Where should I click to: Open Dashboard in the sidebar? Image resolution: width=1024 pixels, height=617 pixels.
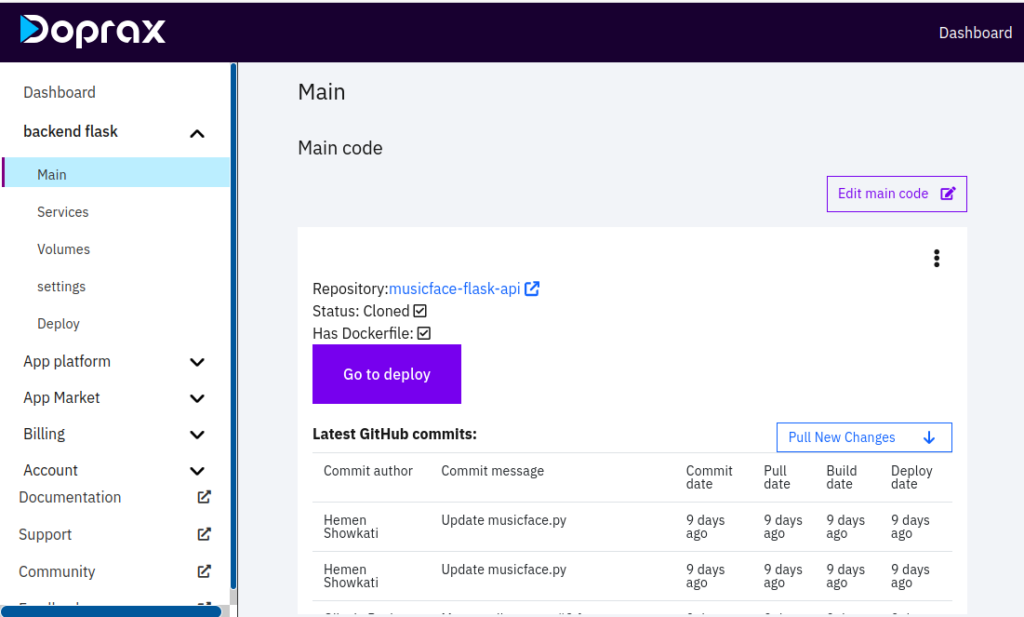click(59, 93)
